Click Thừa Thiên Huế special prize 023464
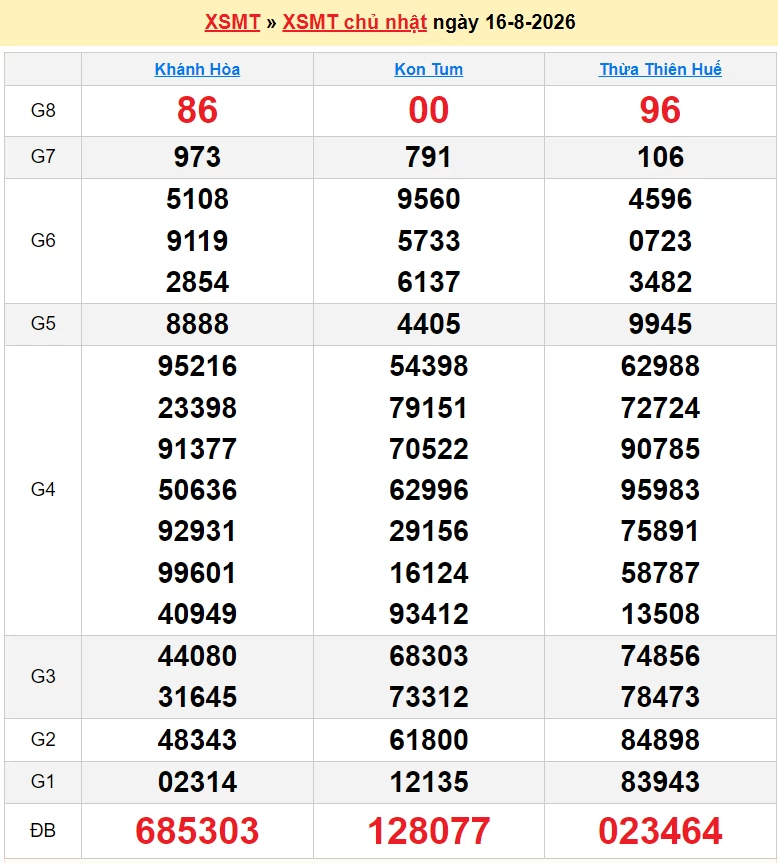The height and width of the screenshot is (863, 778). tap(660, 831)
